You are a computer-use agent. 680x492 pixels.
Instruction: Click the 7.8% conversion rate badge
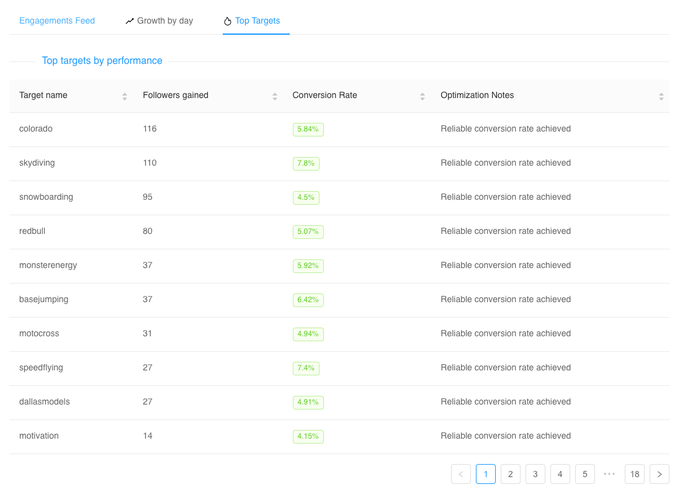click(306, 164)
